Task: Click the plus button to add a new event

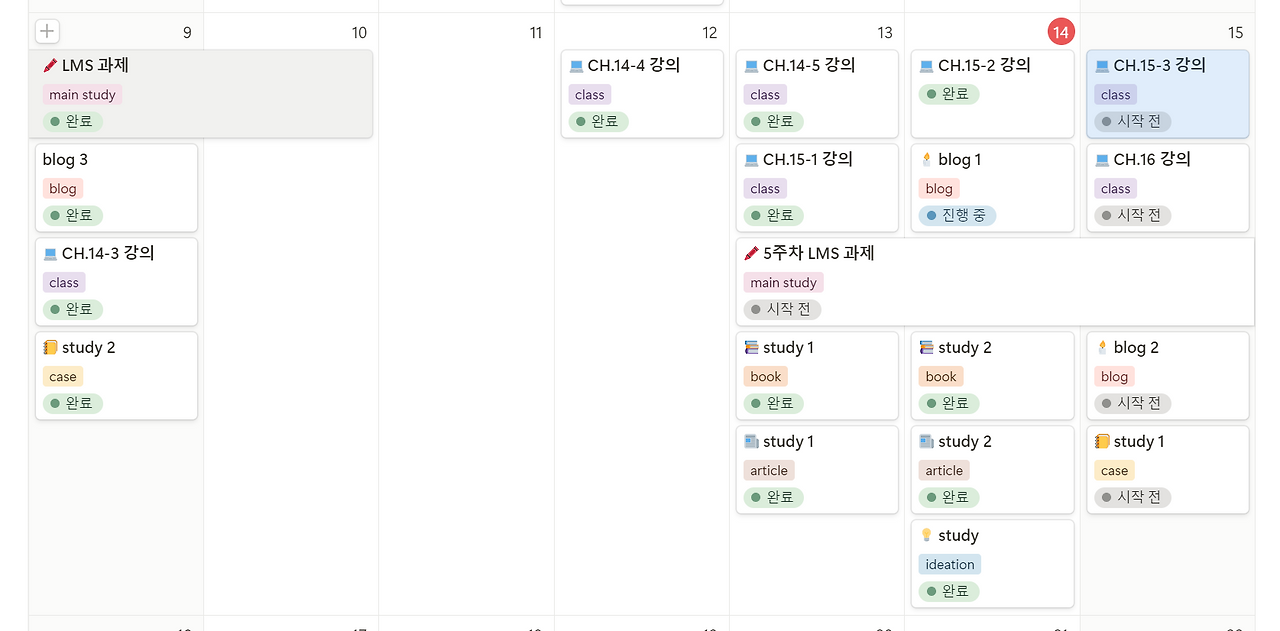Action: click(46, 31)
